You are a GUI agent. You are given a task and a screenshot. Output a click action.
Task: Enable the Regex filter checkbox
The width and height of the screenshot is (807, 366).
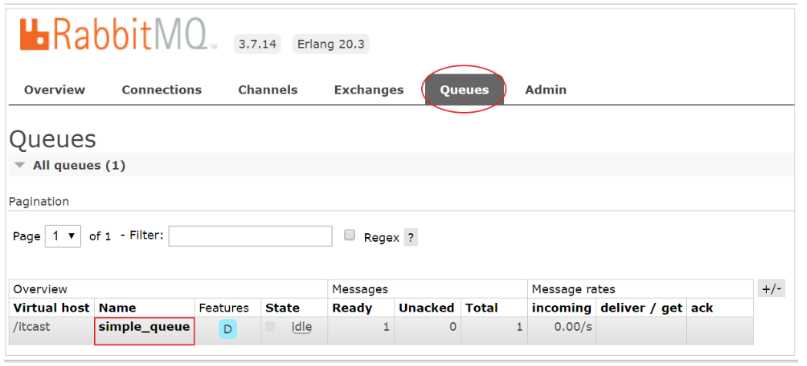349,236
